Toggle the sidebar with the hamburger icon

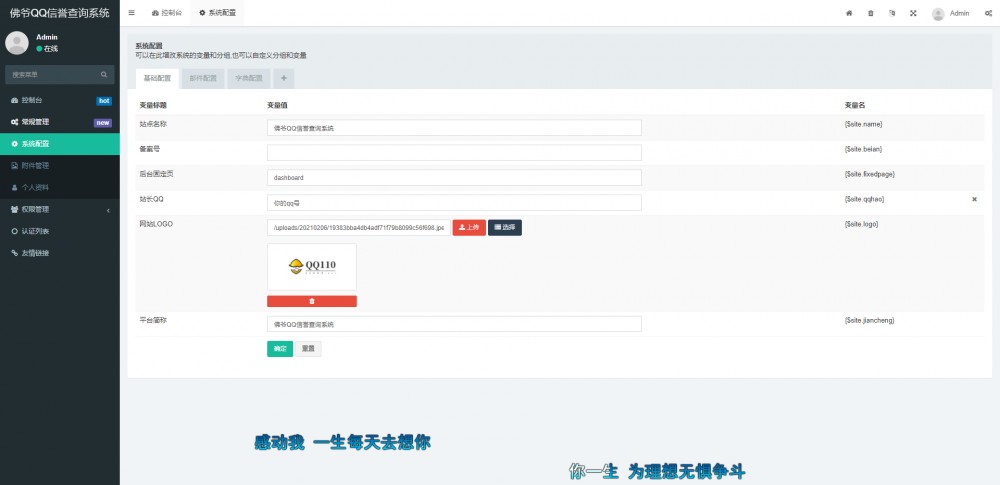click(132, 13)
